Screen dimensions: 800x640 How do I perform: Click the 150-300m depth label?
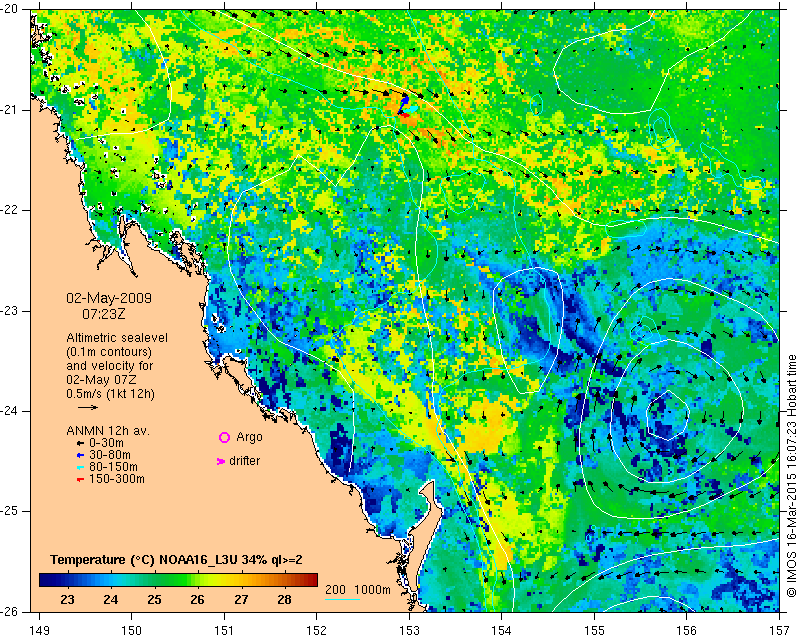pyautogui.click(x=117, y=479)
